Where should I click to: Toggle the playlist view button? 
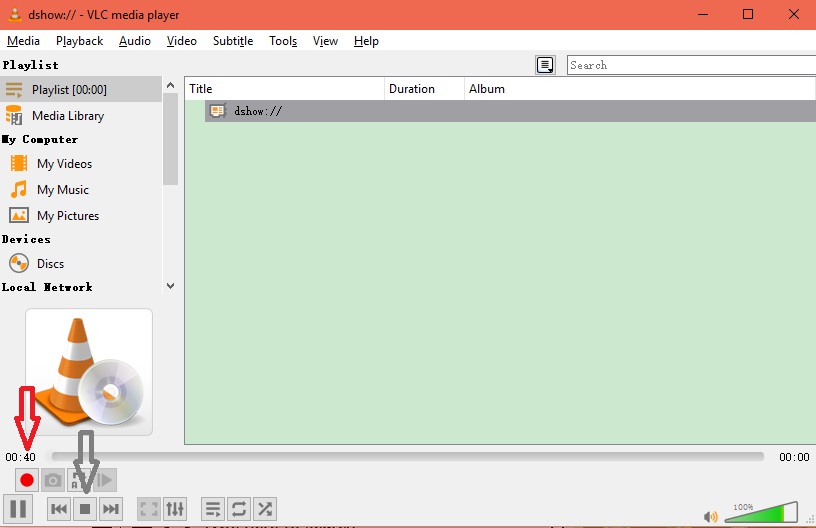coord(213,509)
